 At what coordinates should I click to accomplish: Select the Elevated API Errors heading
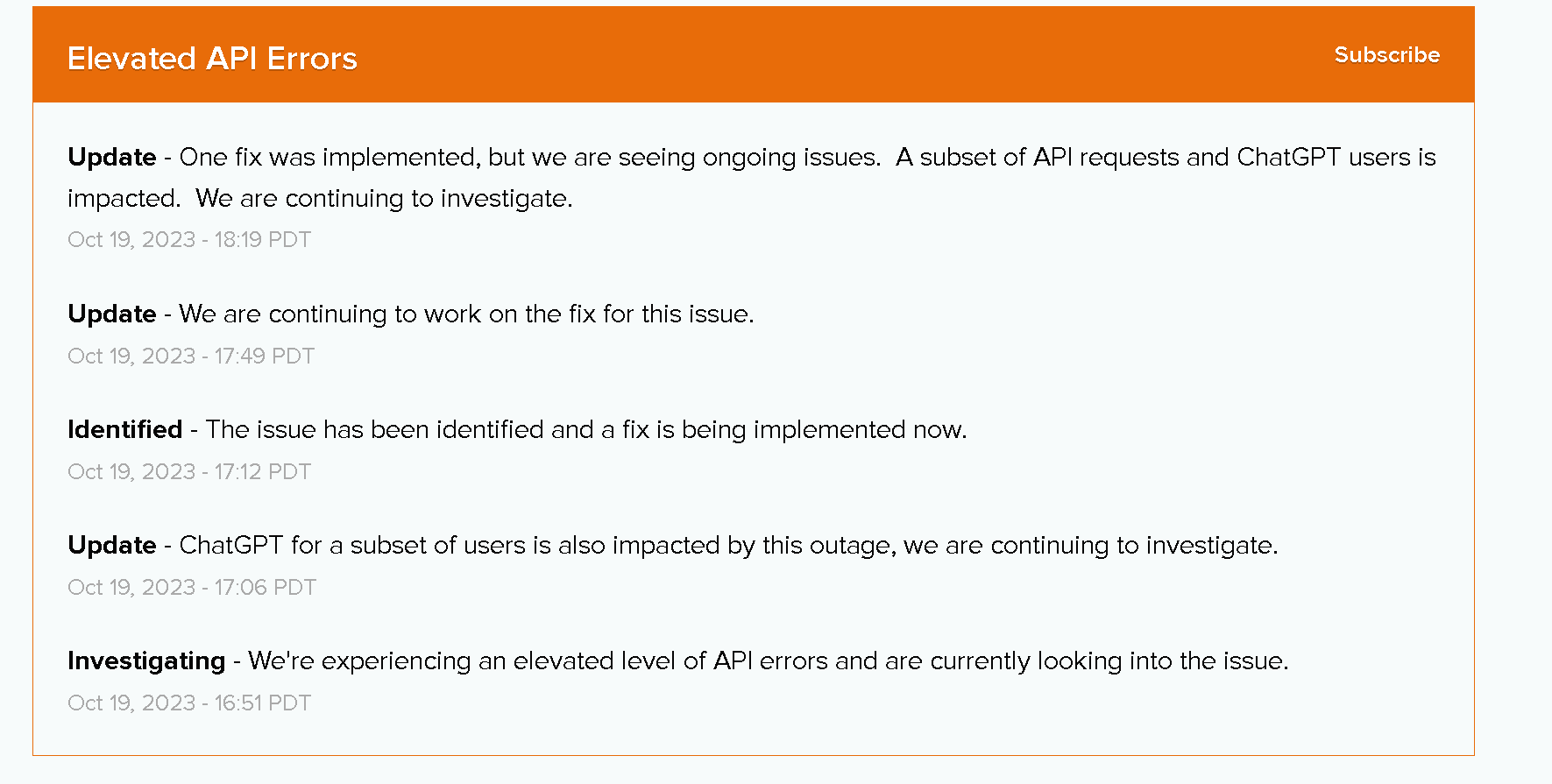(x=212, y=58)
